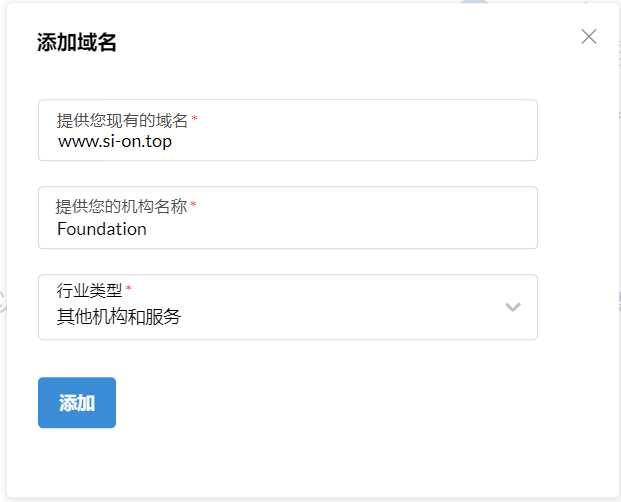This screenshot has width=621, height=502.
Task: Click the blue 添加 button
Action: click(x=77, y=402)
